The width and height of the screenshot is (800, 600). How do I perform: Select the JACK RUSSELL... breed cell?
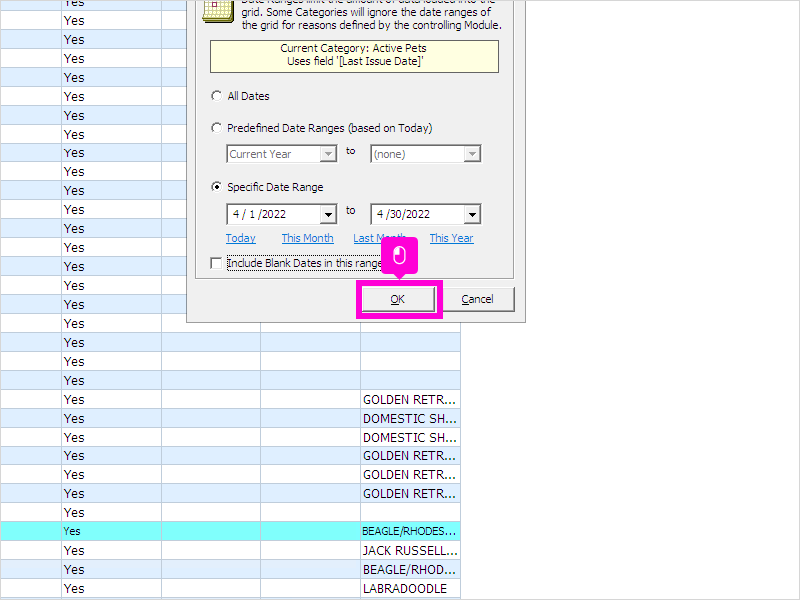pyautogui.click(x=410, y=551)
